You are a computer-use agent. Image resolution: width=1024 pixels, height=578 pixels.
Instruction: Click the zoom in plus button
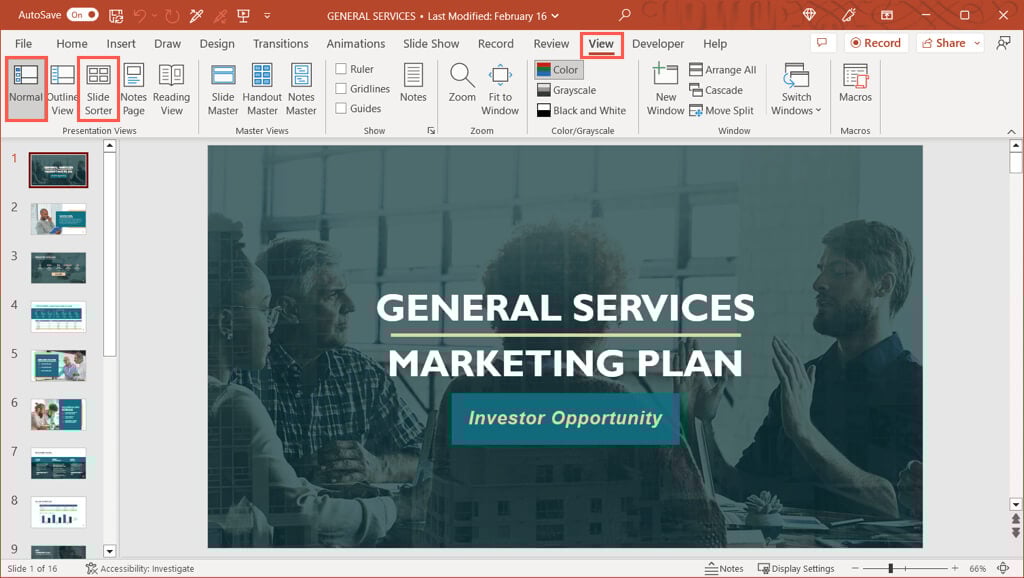click(955, 568)
